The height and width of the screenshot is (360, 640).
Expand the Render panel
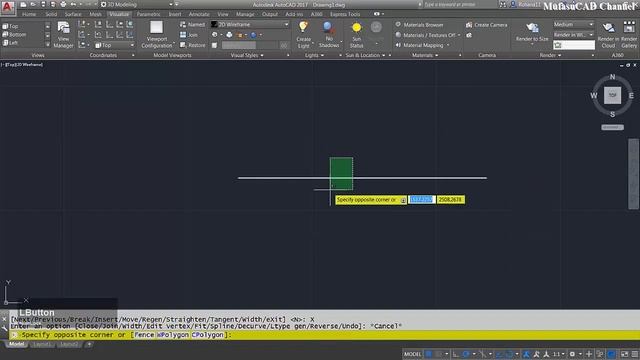point(550,55)
